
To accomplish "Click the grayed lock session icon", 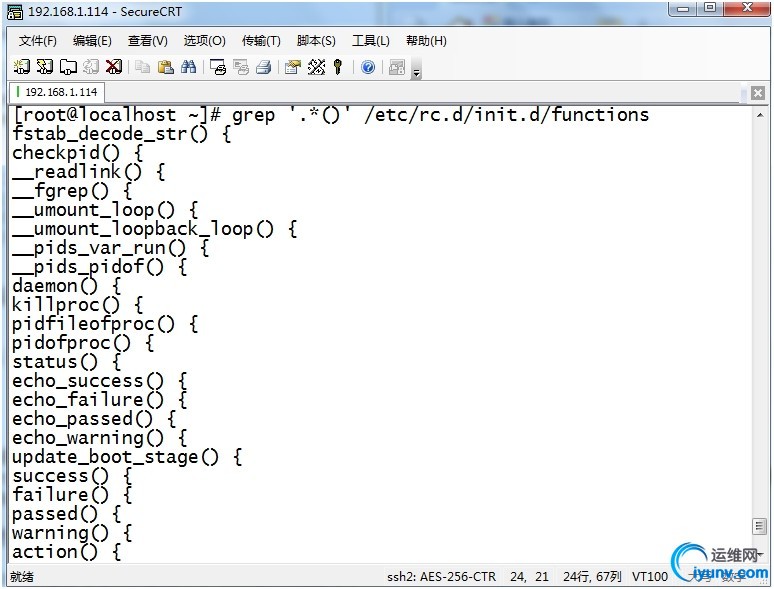I will point(397,67).
